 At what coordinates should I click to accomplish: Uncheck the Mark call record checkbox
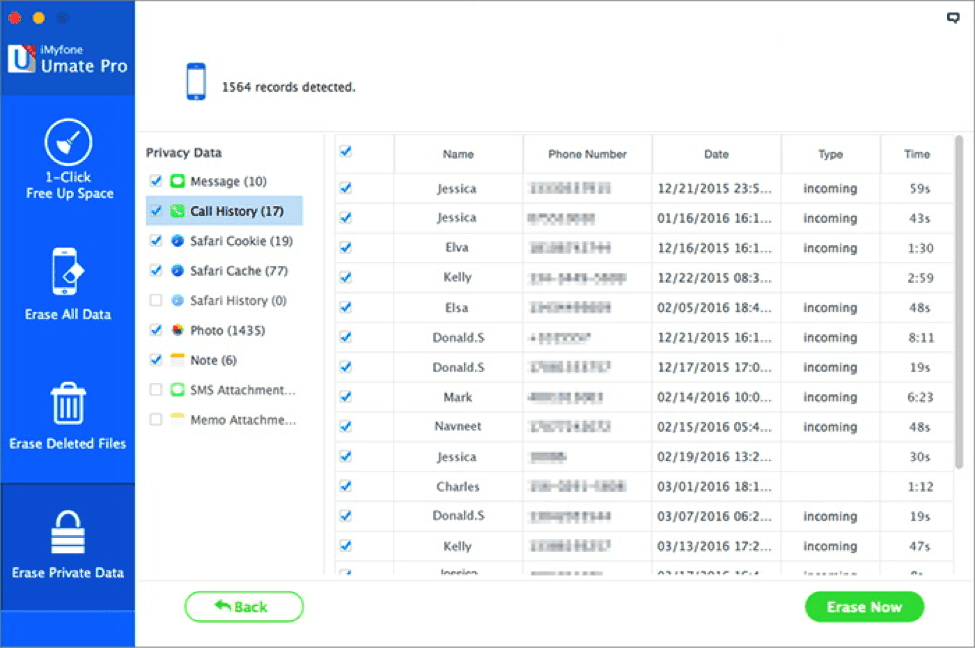(x=346, y=397)
